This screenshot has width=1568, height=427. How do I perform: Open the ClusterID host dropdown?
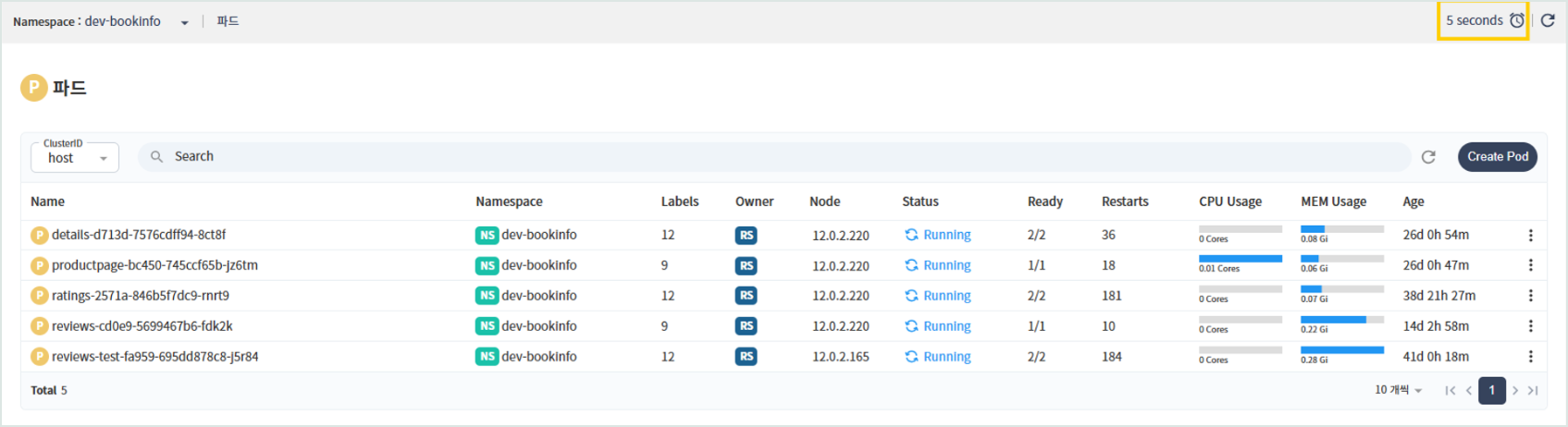coord(75,157)
